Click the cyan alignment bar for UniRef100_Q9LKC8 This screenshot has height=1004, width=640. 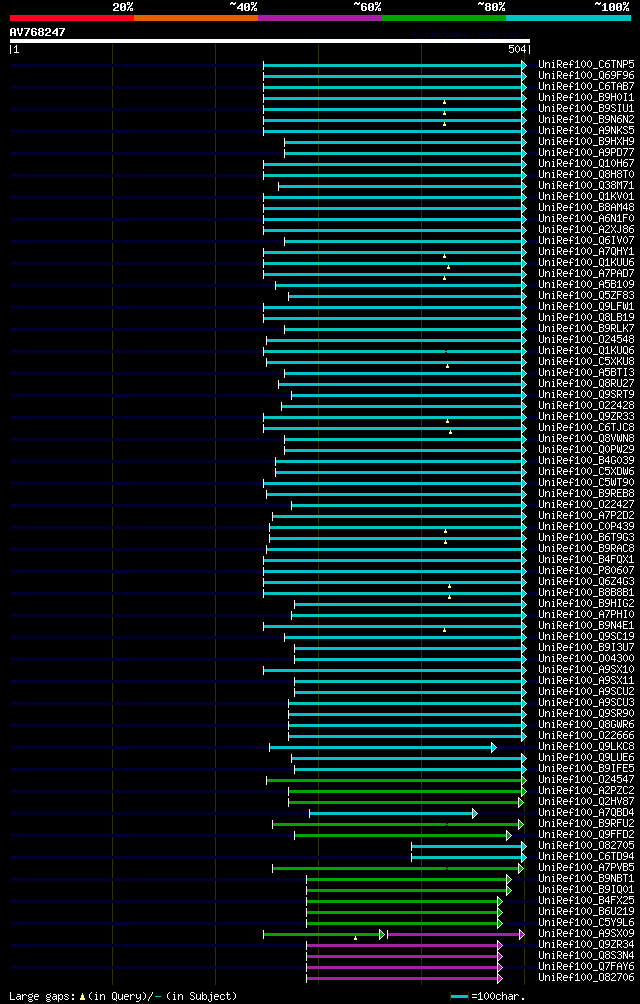pos(383,748)
